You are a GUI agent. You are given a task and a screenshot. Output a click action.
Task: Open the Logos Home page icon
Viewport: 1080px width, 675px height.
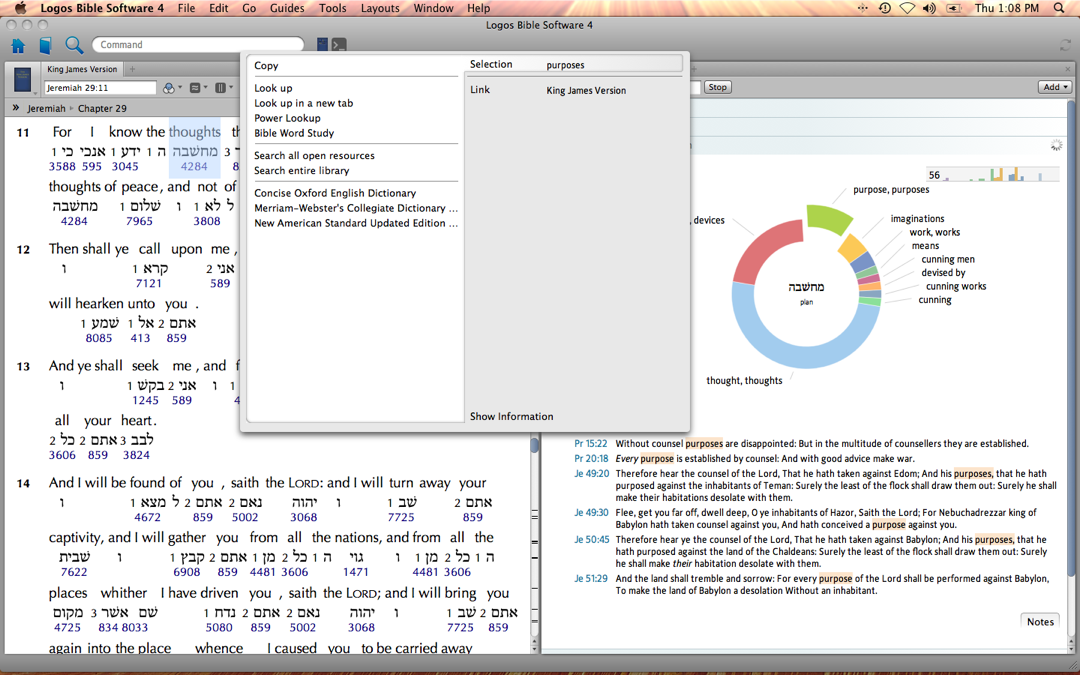19,45
